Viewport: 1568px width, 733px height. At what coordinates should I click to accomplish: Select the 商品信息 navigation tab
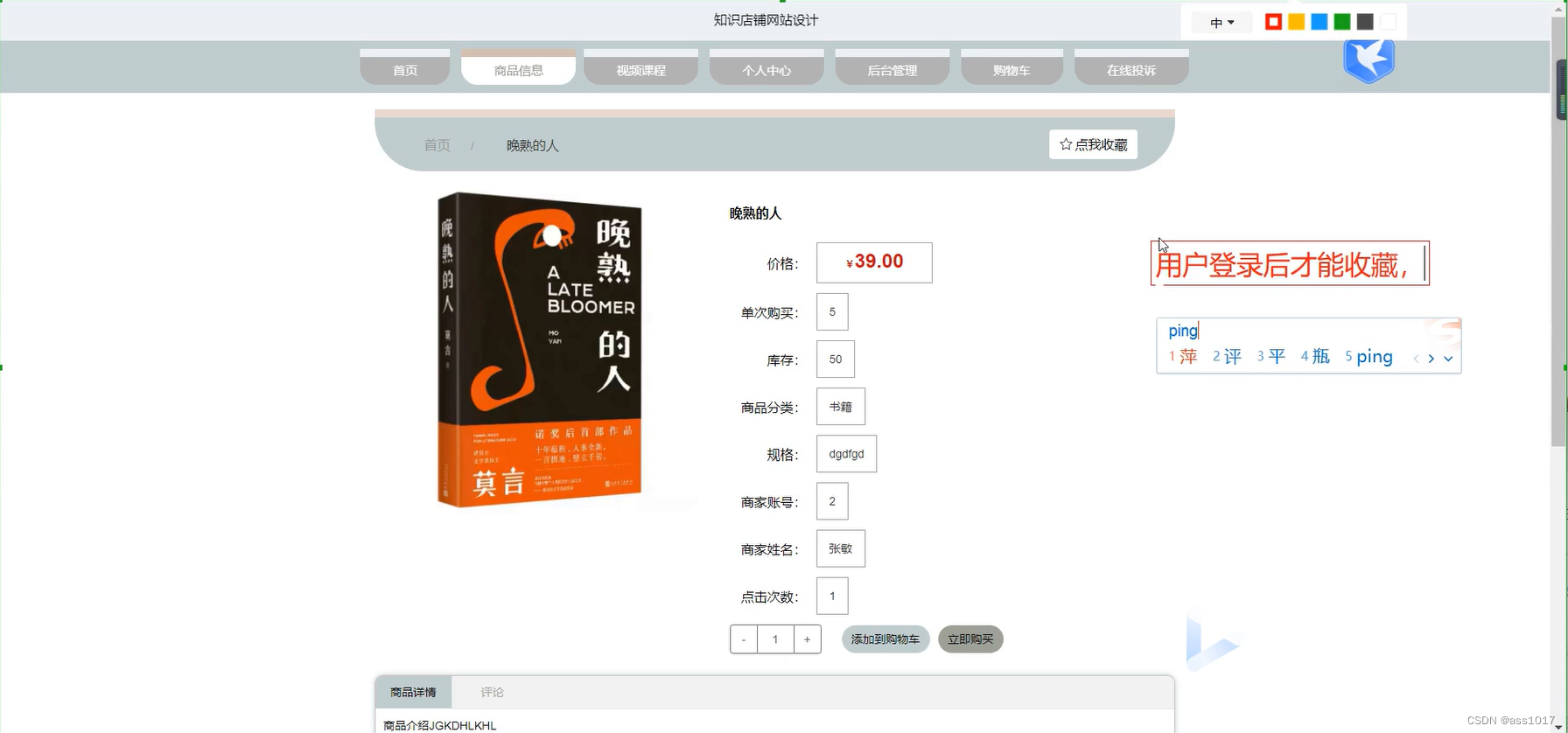518,67
